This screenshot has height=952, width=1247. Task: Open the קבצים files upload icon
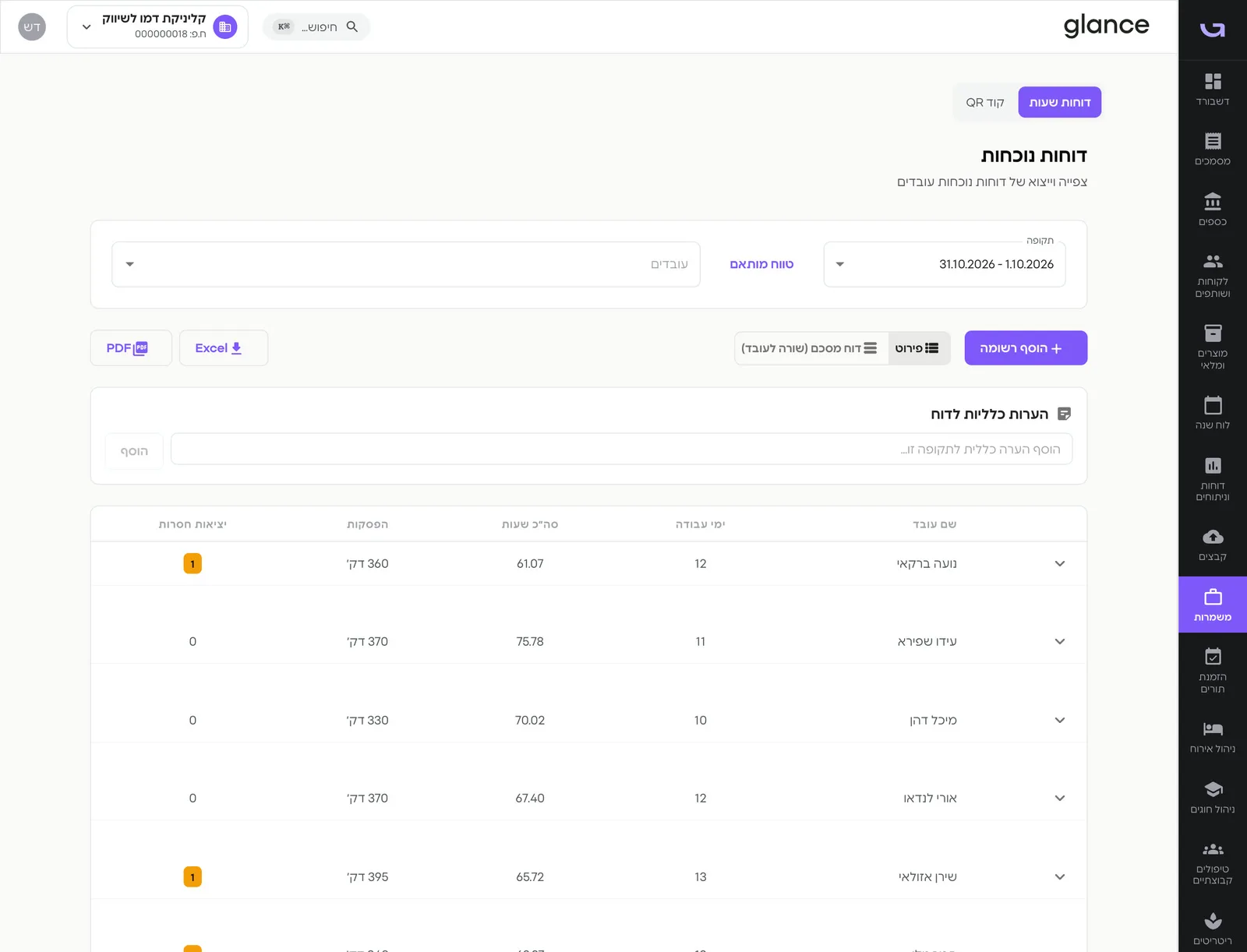1213,545
